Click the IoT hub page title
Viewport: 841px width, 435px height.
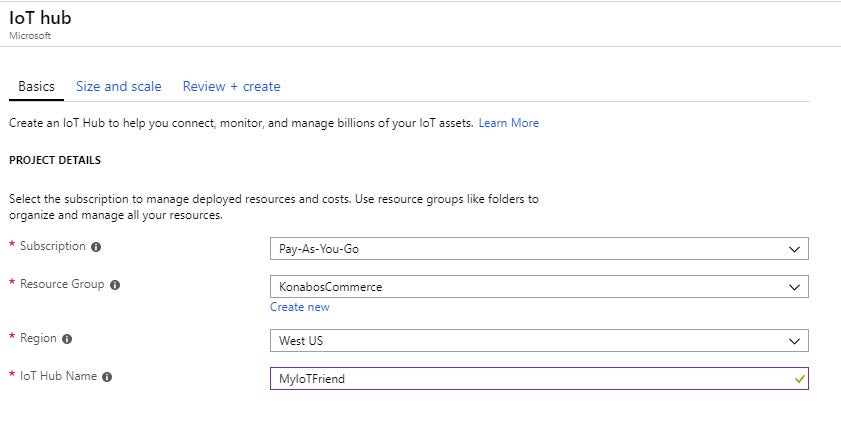(39, 18)
